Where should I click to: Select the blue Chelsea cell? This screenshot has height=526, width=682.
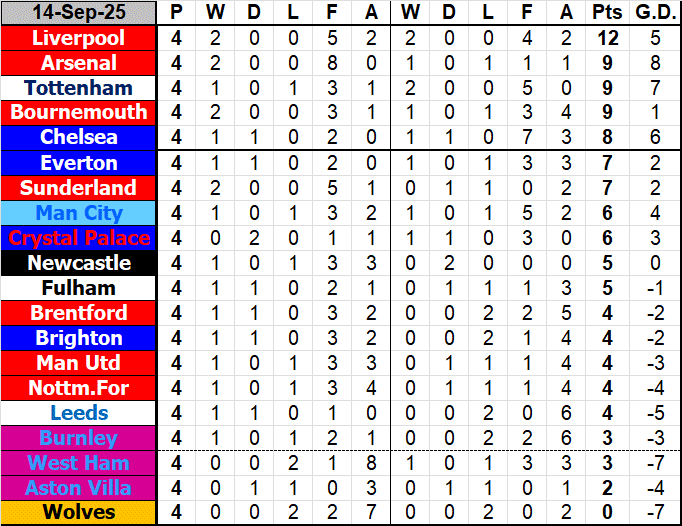tap(79, 137)
